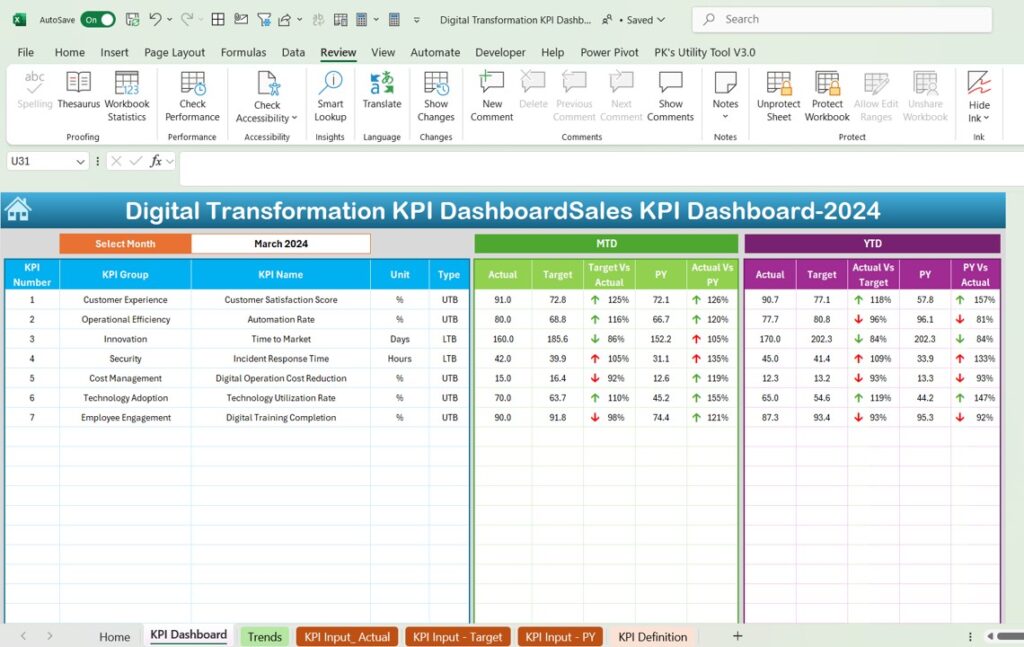Click the Borders grid icon in quick access toolbar
The height and width of the screenshot is (647, 1024).
218,20
